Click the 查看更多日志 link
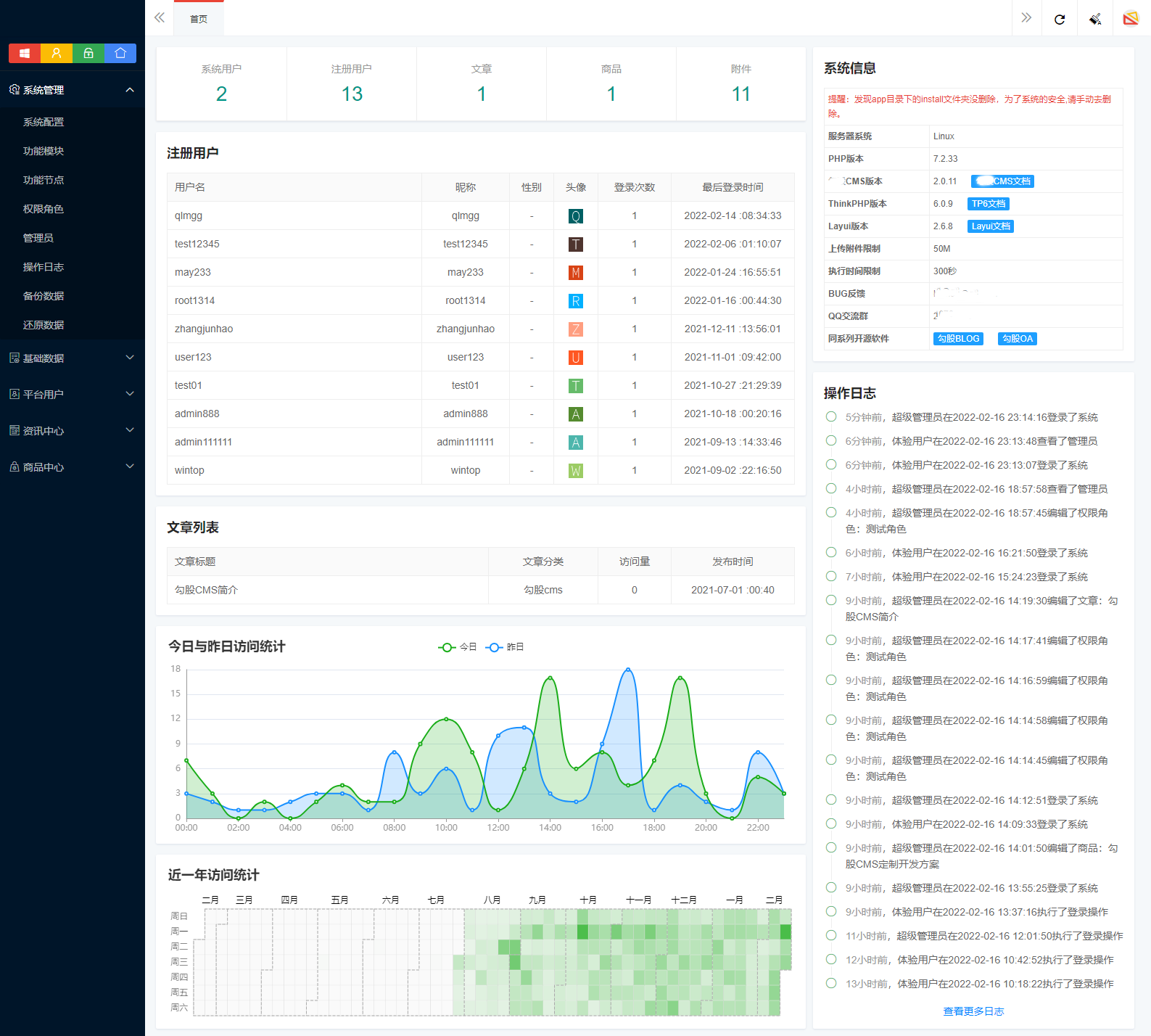 (x=973, y=1011)
